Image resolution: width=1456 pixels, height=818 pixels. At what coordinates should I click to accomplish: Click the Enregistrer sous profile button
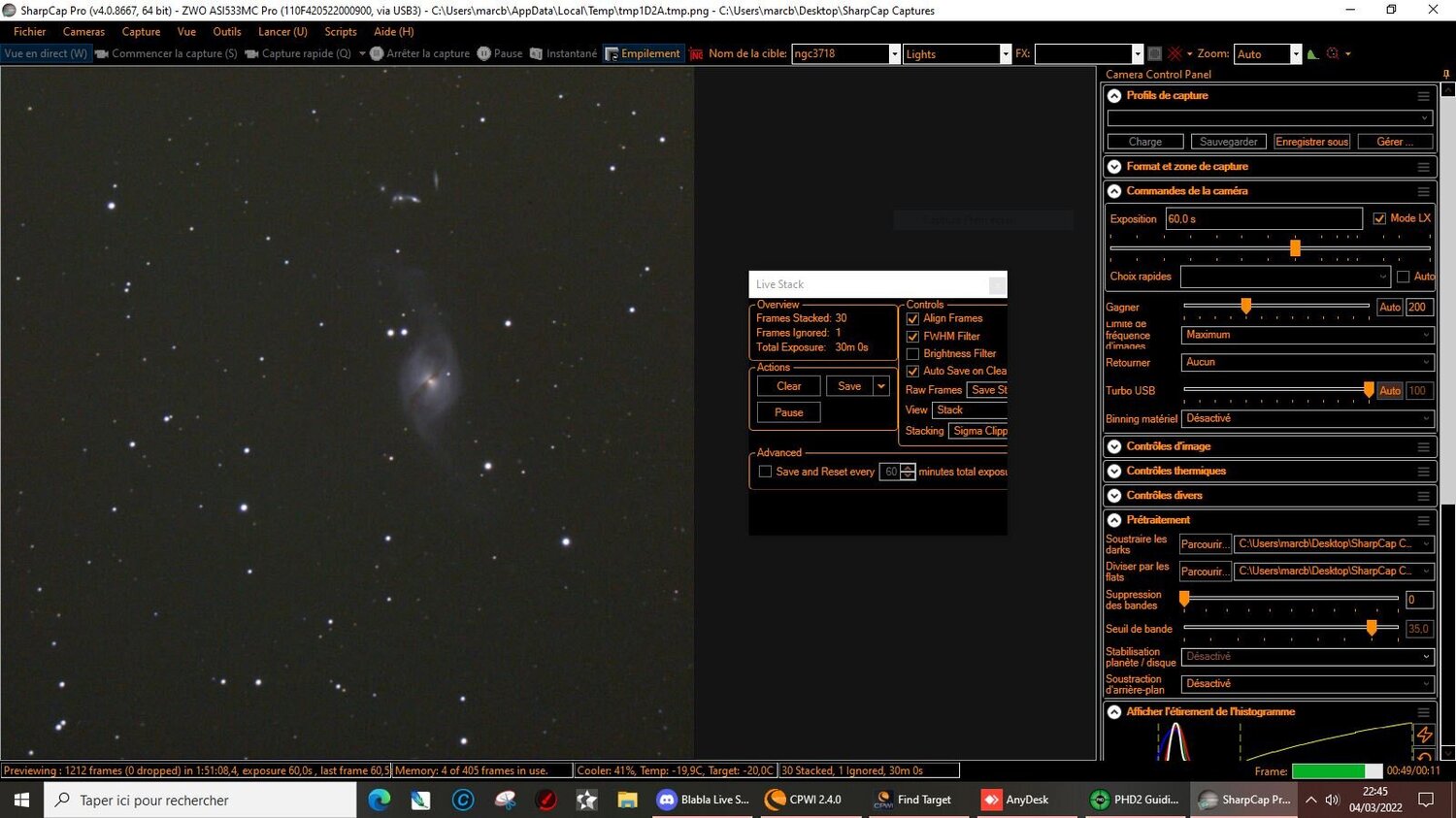pyautogui.click(x=1311, y=141)
